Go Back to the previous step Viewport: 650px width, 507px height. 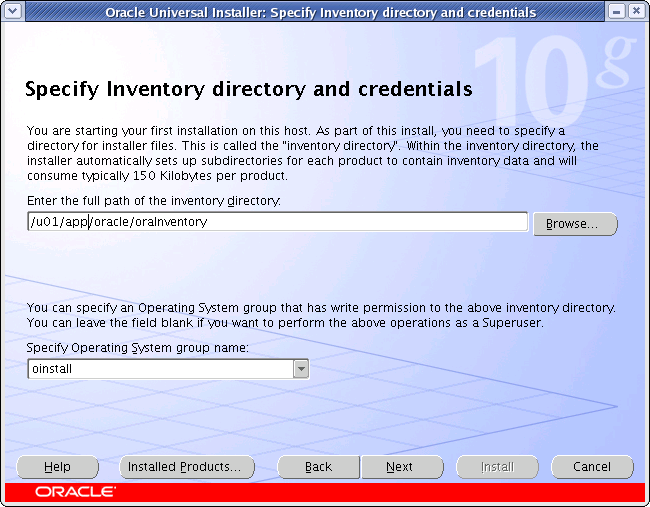[x=318, y=467]
